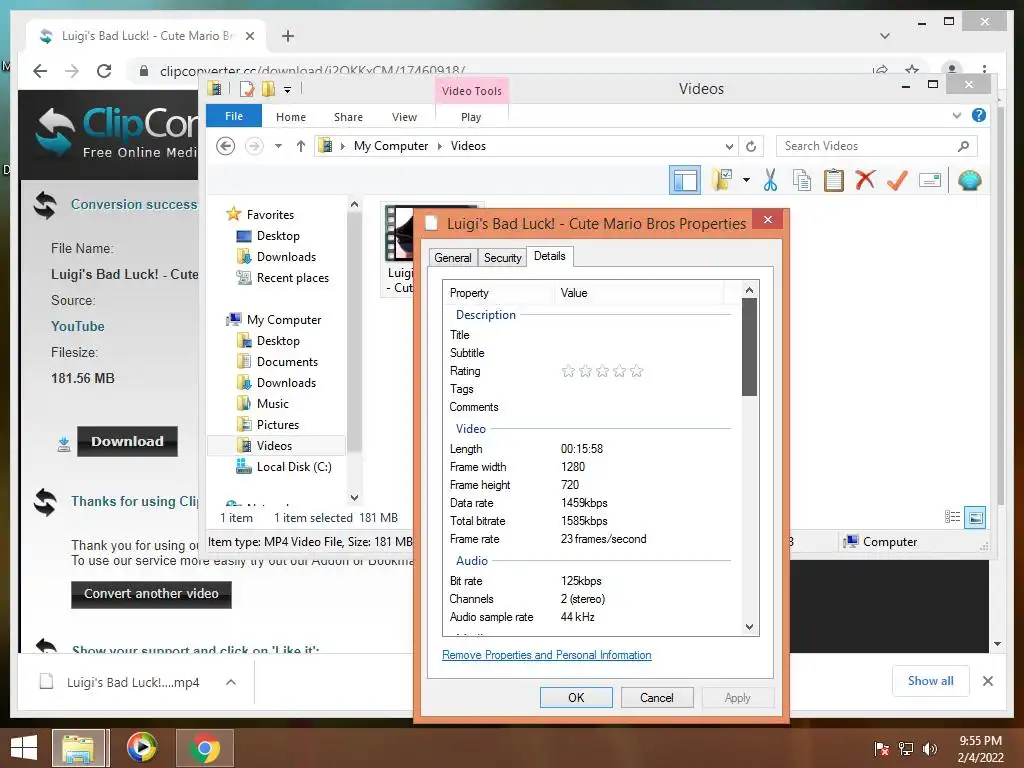The image size is (1024, 768).
Task: Click the shell globe icon in Videos toolbar
Action: pyautogui.click(x=969, y=180)
